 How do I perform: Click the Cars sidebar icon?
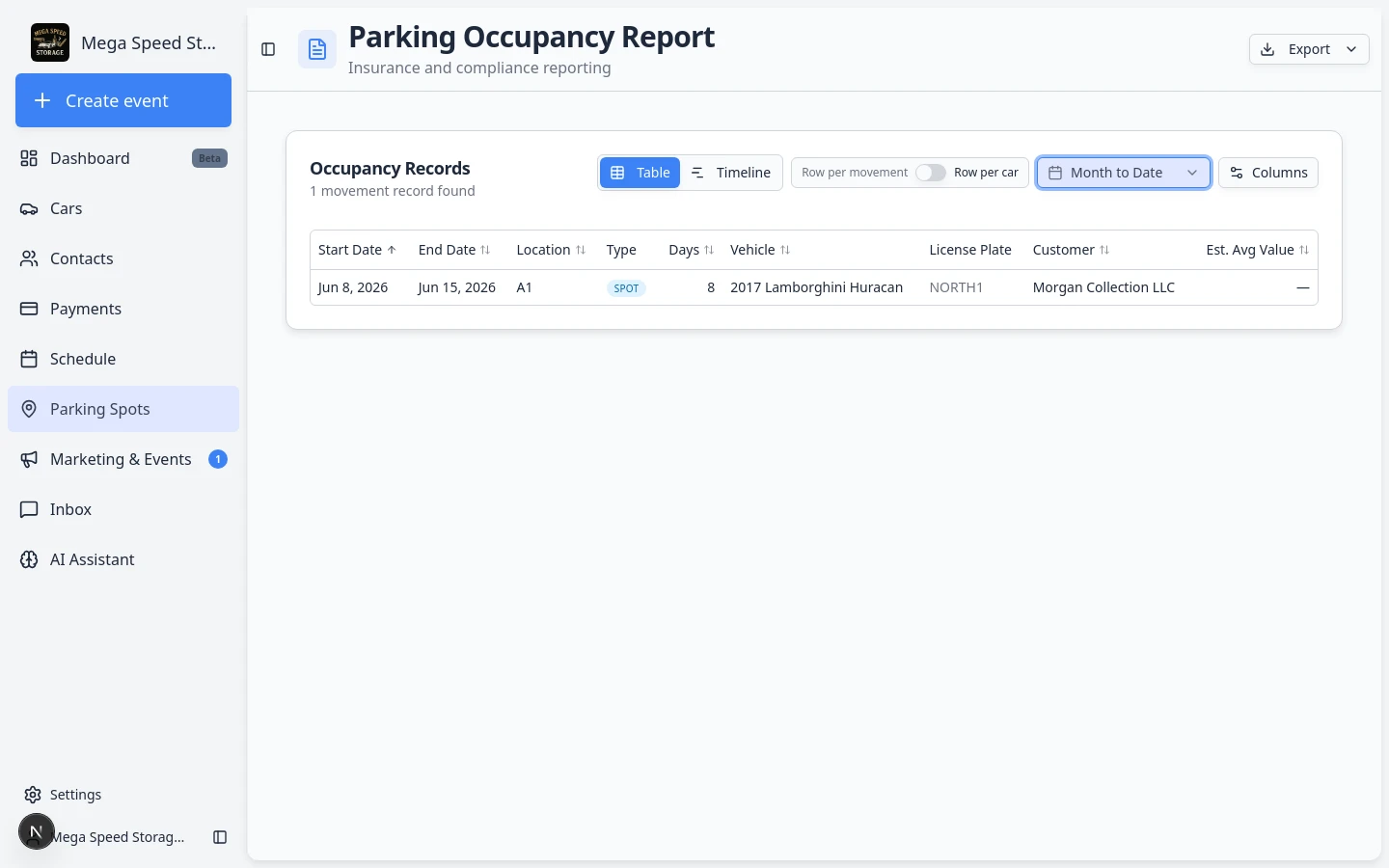point(29,208)
